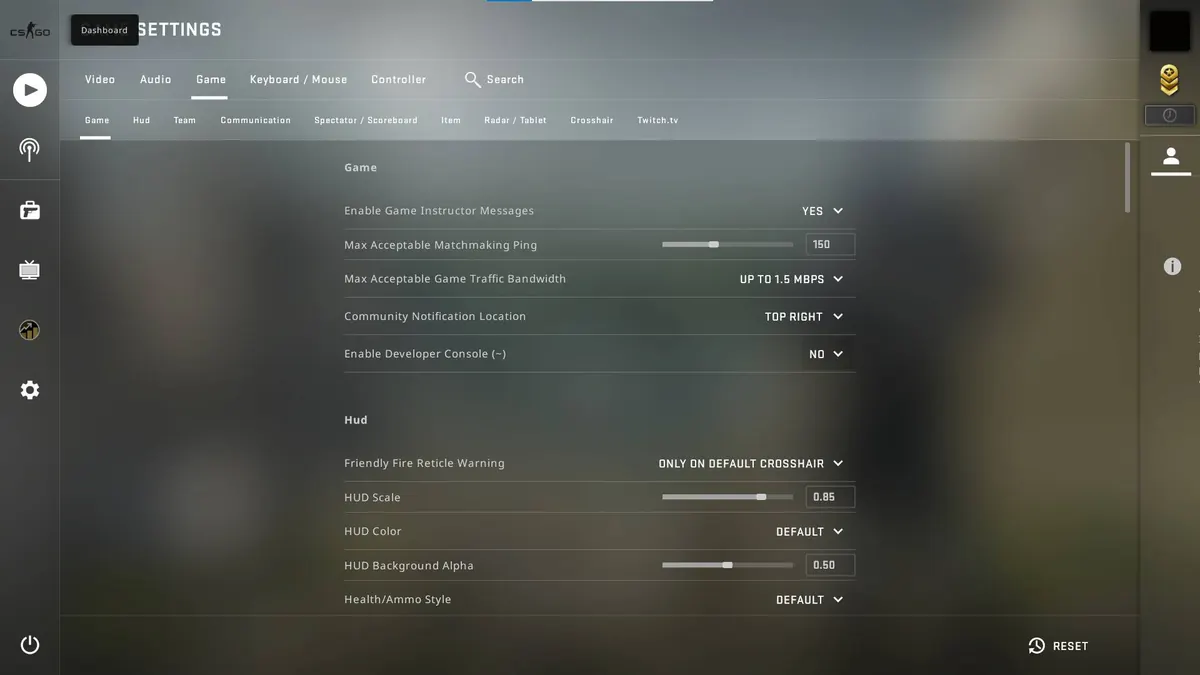Click the CS:GO logo icon
Image resolution: width=1200 pixels, height=675 pixels.
[x=29, y=31]
